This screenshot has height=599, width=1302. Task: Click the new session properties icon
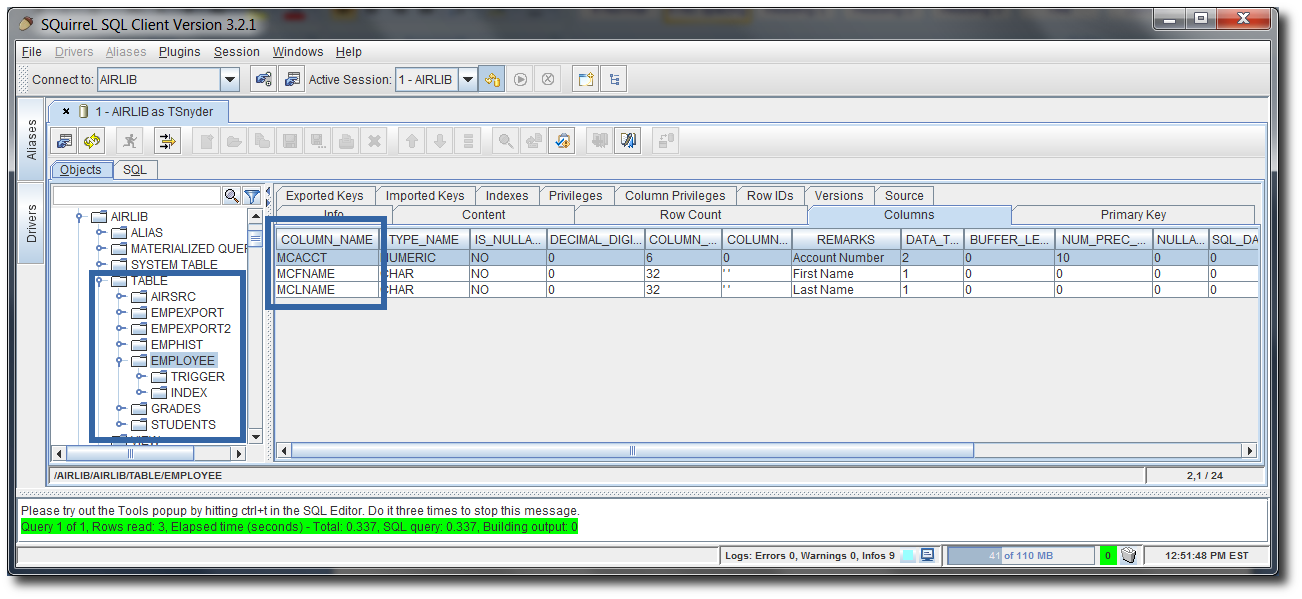pos(291,80)
